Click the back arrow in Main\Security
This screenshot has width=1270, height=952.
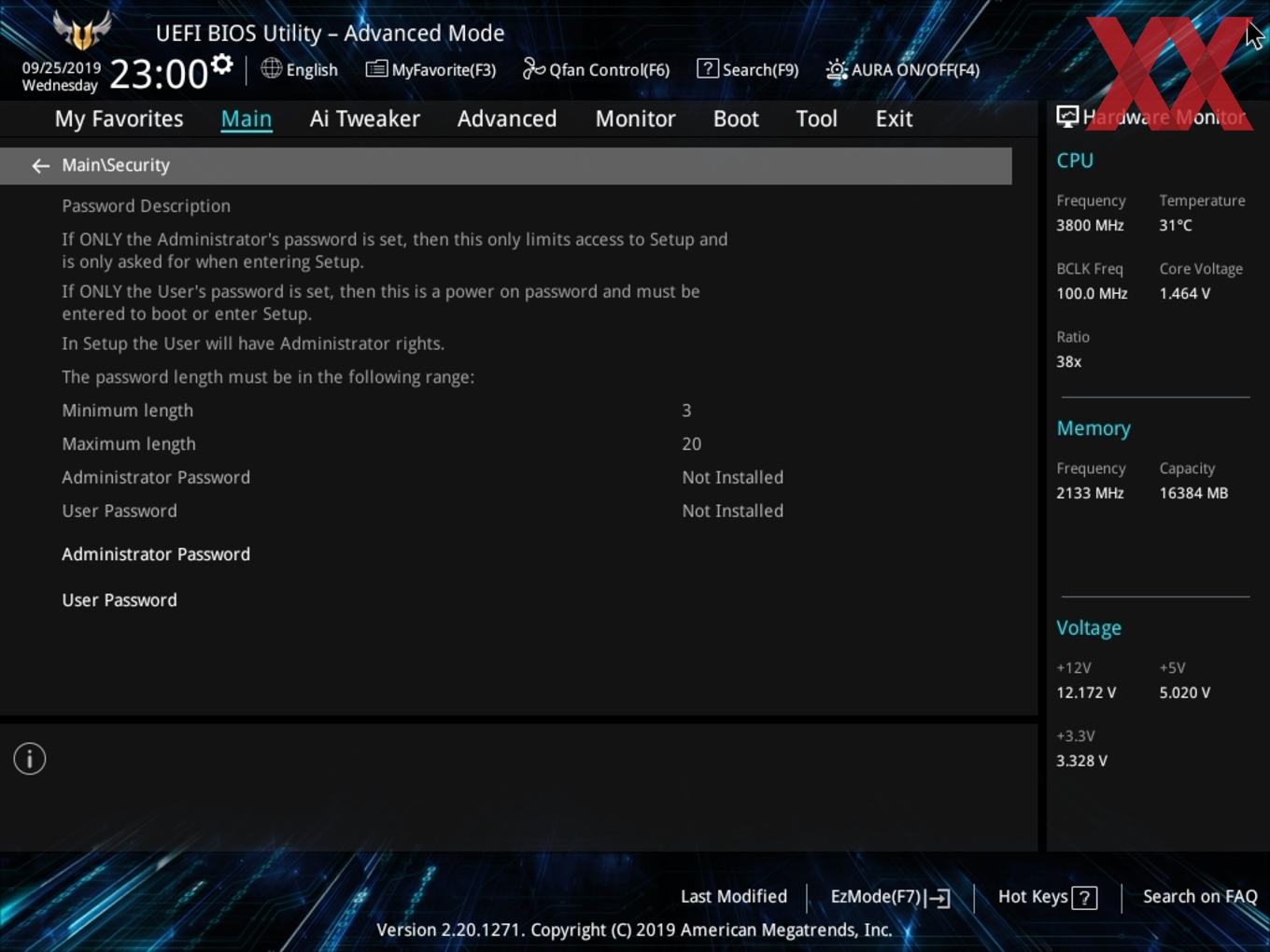click(x=40, y=166)
